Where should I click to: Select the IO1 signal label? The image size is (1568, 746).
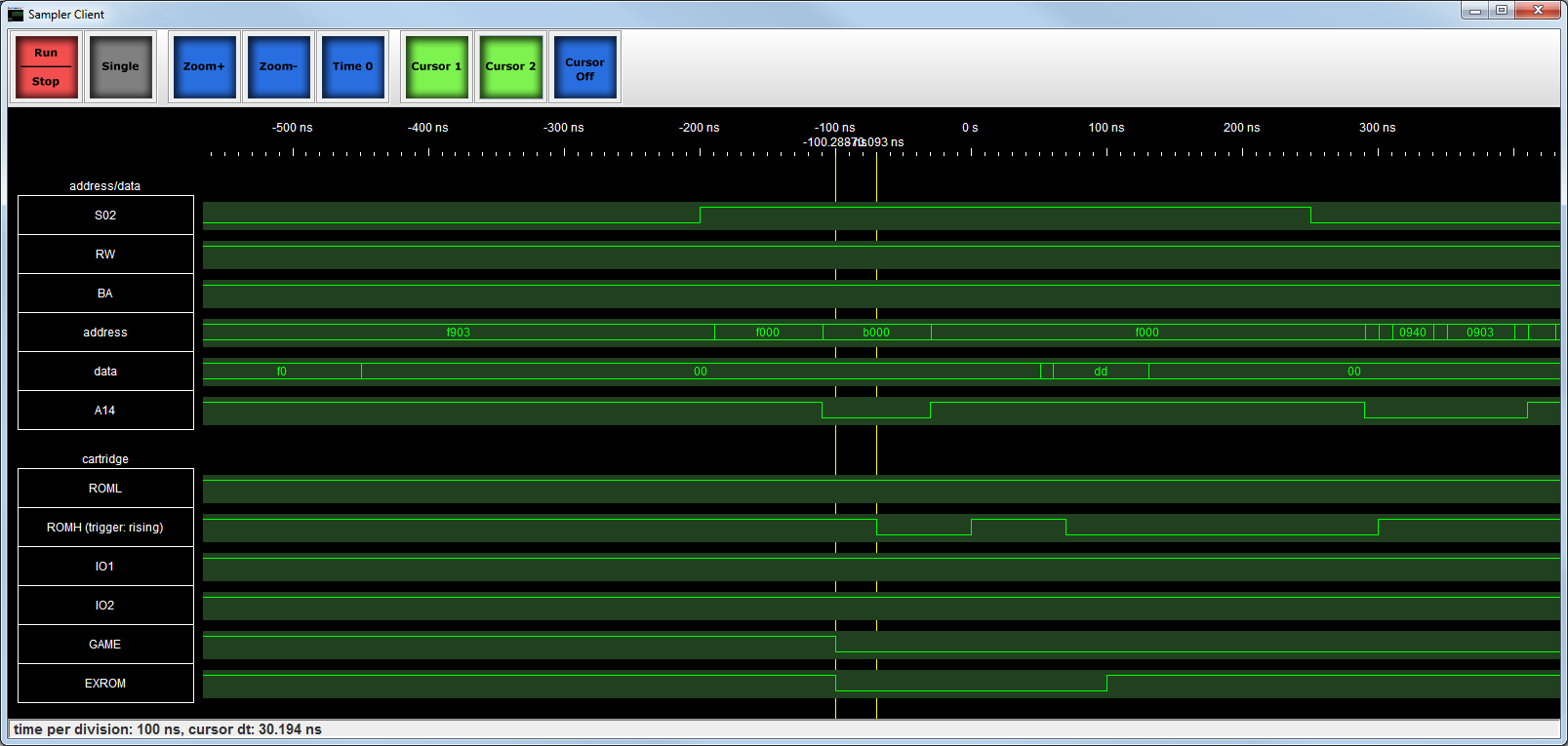[x=105, y=567]
